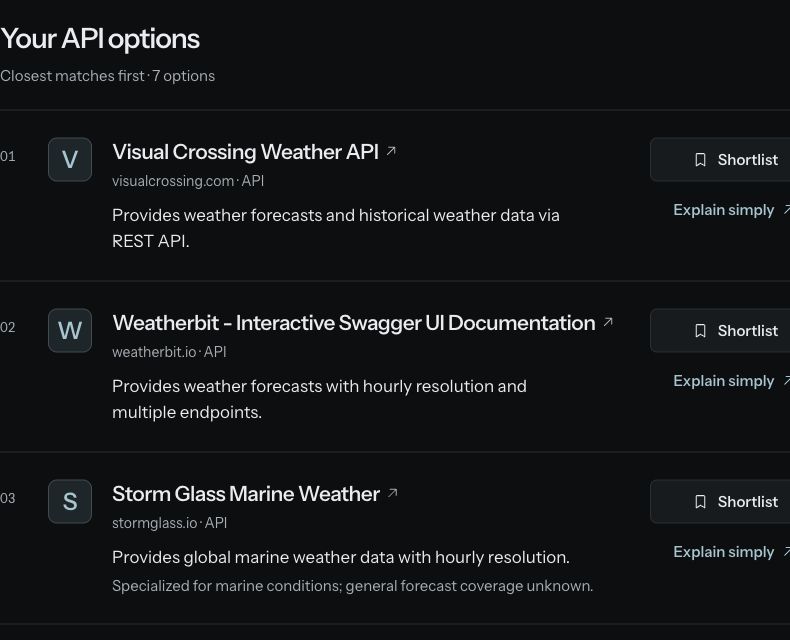The image size is (790, 640).
Task: Click bookmark icon in Storm Glass Shortlist button
Action: pyautogui.click(x=700, y=501)
